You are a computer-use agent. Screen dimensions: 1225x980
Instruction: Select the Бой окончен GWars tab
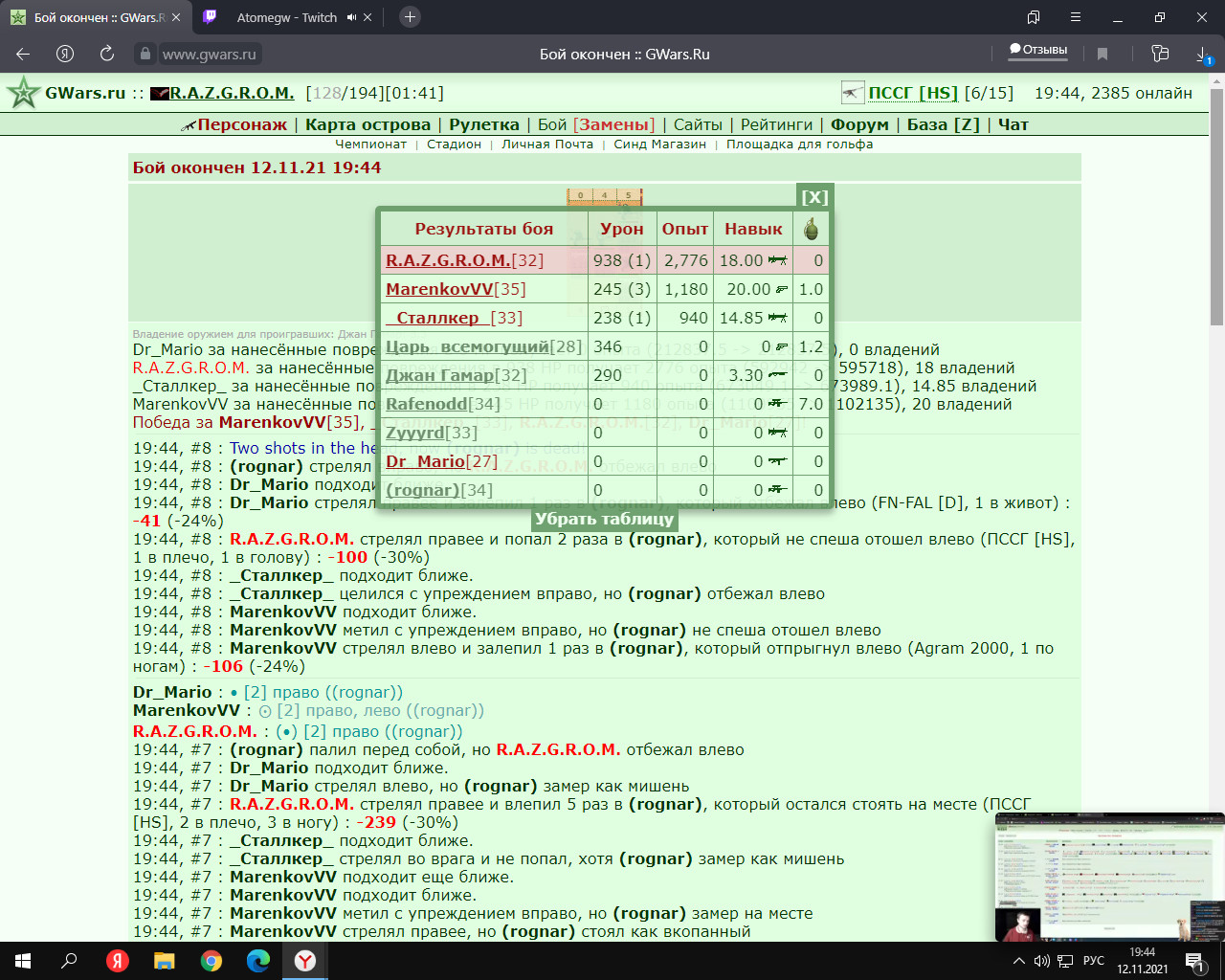[x=96, y=17]
